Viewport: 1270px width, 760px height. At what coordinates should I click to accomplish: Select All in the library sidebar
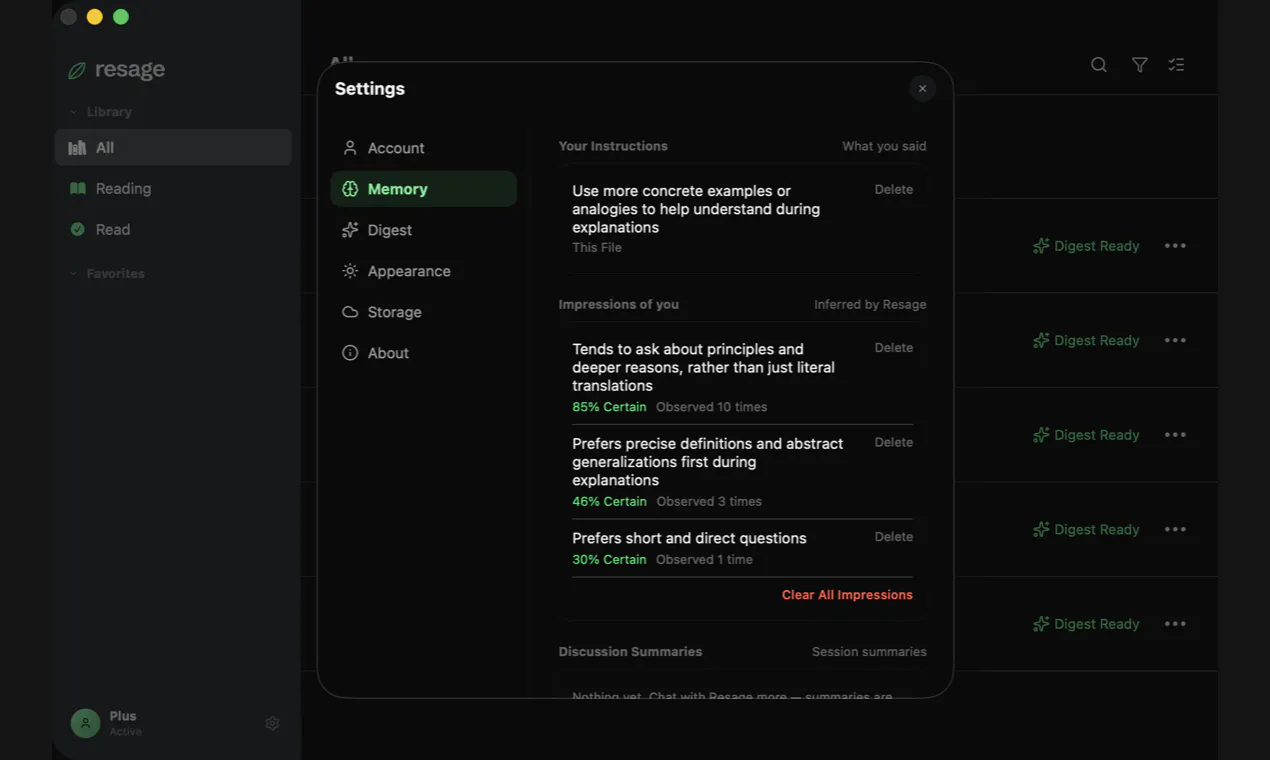[x=173, y=148]
